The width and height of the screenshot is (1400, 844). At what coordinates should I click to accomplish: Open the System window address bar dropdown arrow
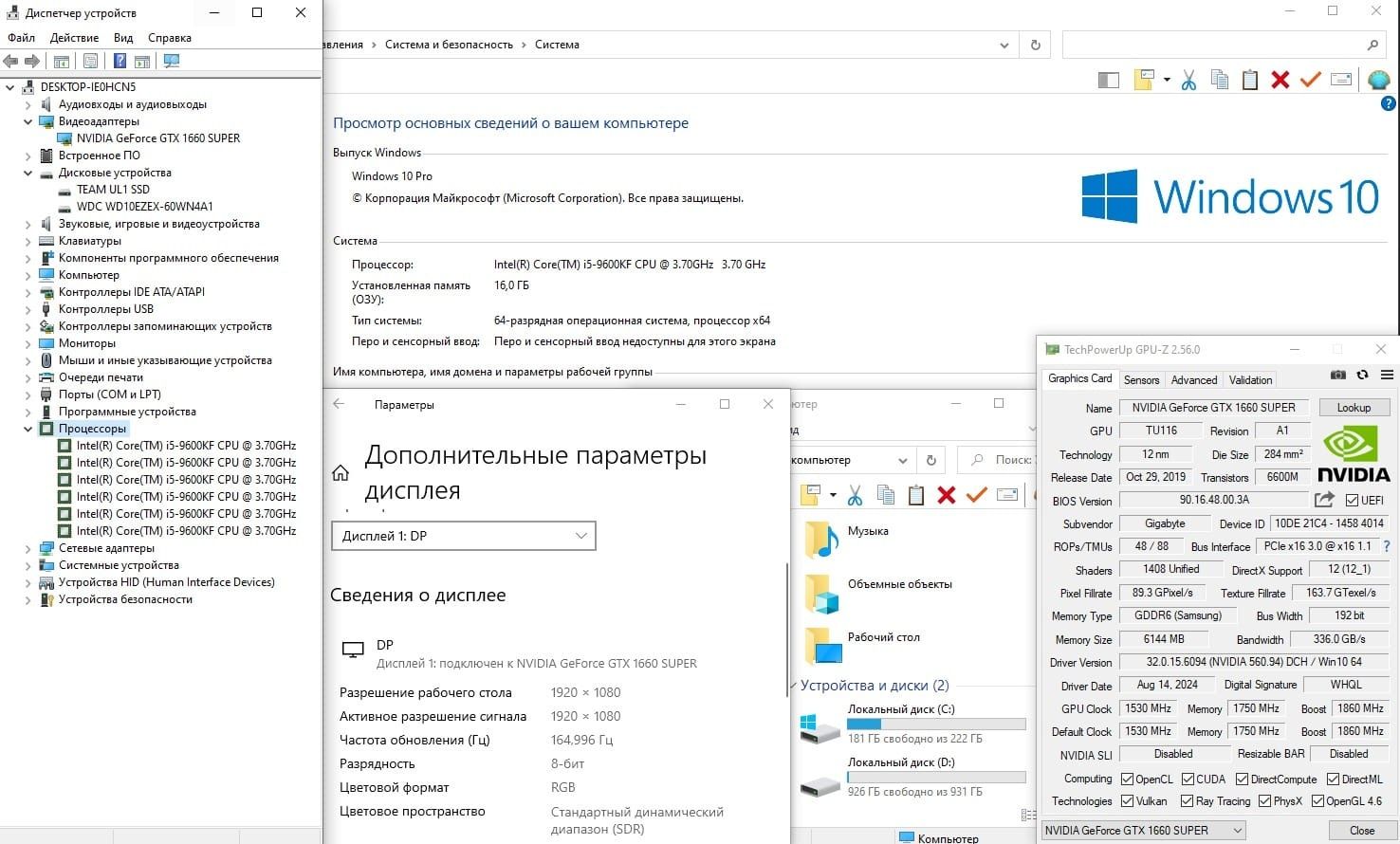coord(1004,45)
